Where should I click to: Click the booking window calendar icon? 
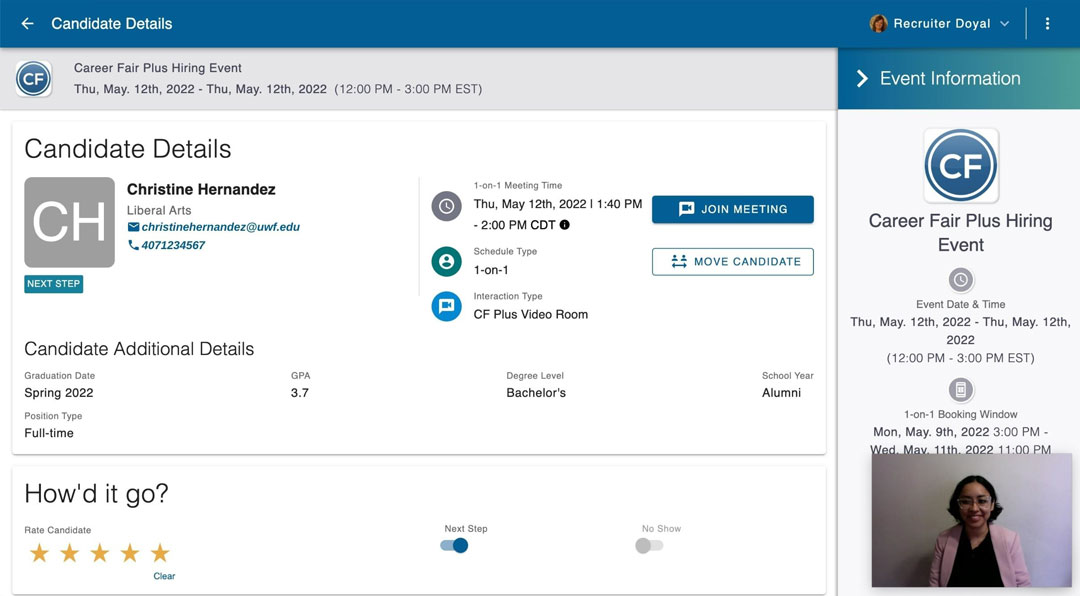pyautogui.click(x=960, y=389)
